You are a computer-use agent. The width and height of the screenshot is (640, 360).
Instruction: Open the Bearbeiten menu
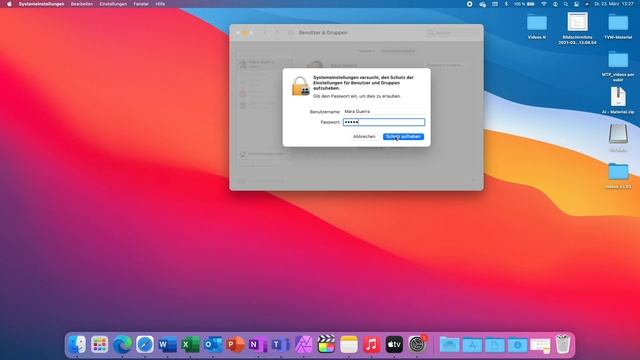click(x=82, y=4)
